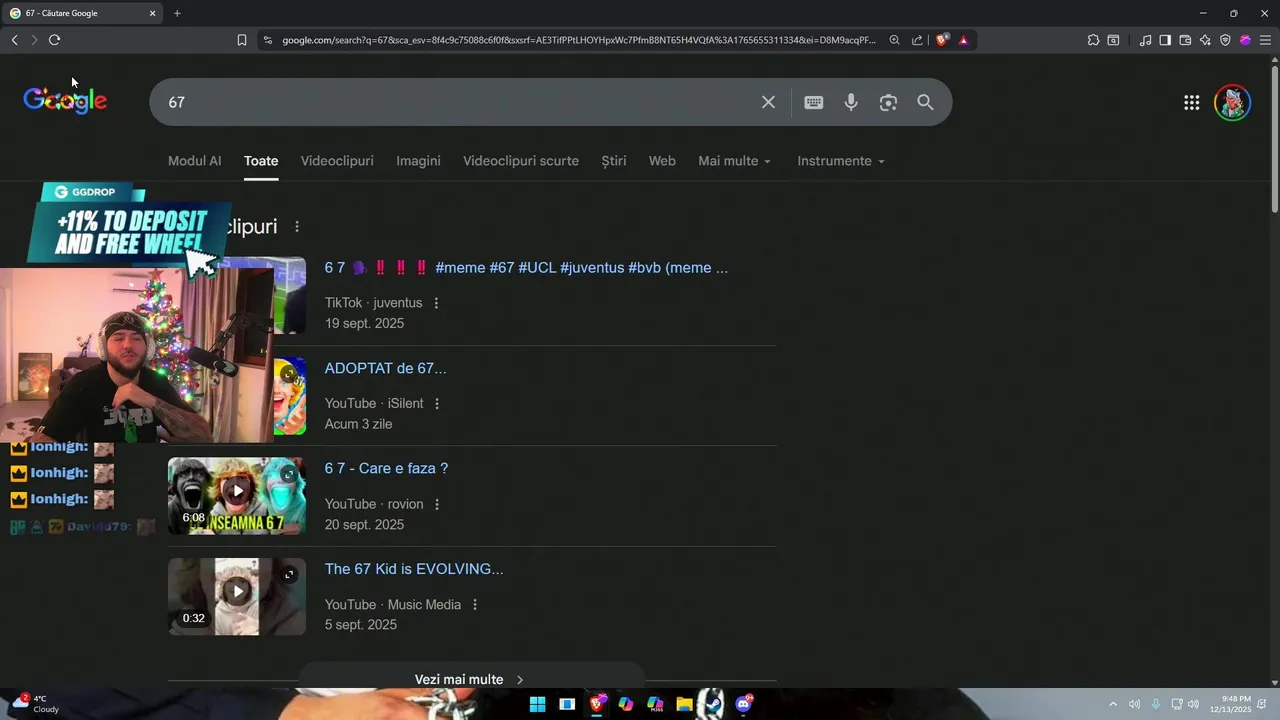Close the '67 - Căutare Google' tab

pyautogui.click(x=152, y=13)
